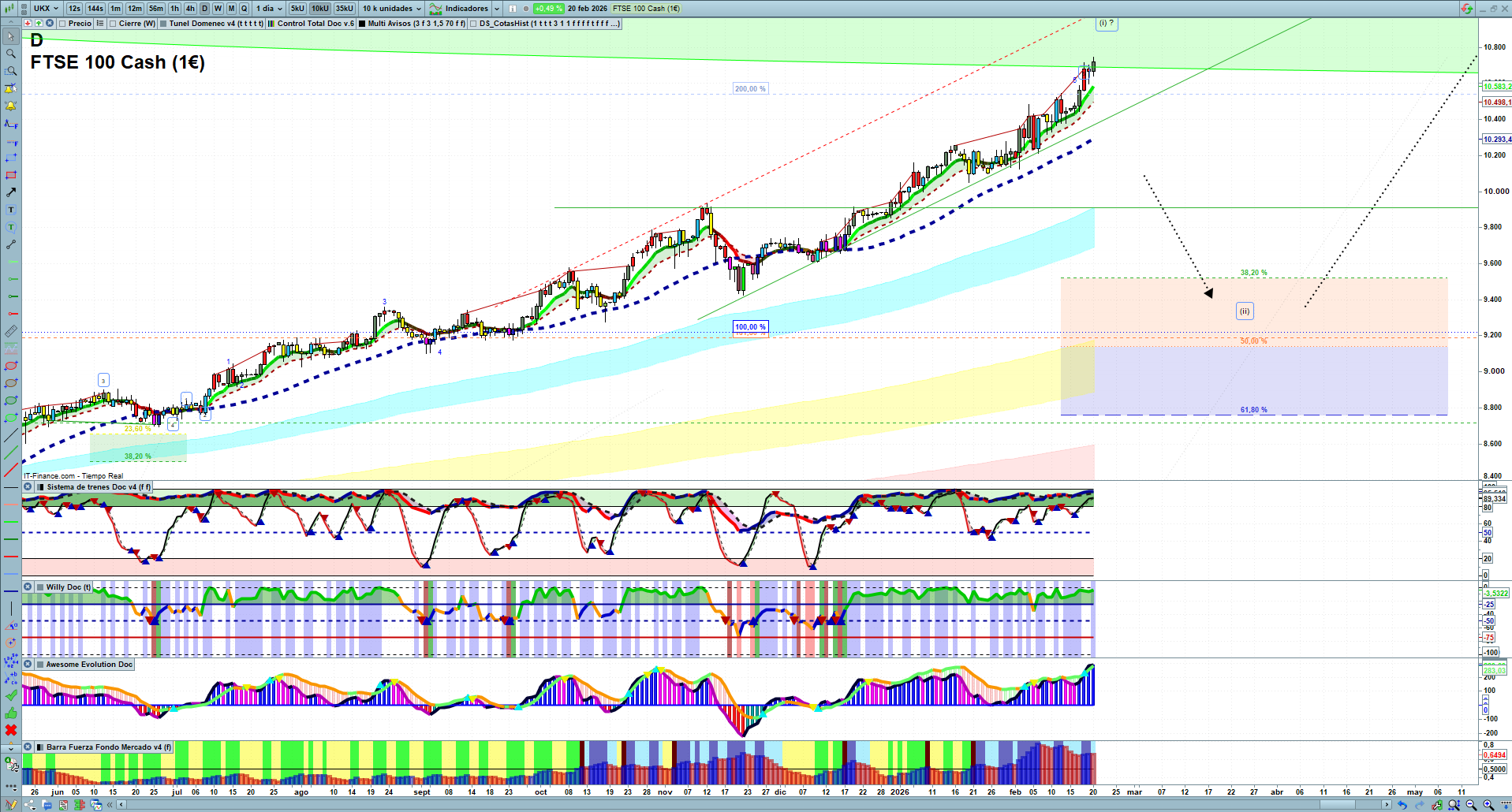Image resolution: width=1512 pixels, height=812 pixels.
Task: Switch to the W weekly timeframe
Action: (x=218, y=9)
